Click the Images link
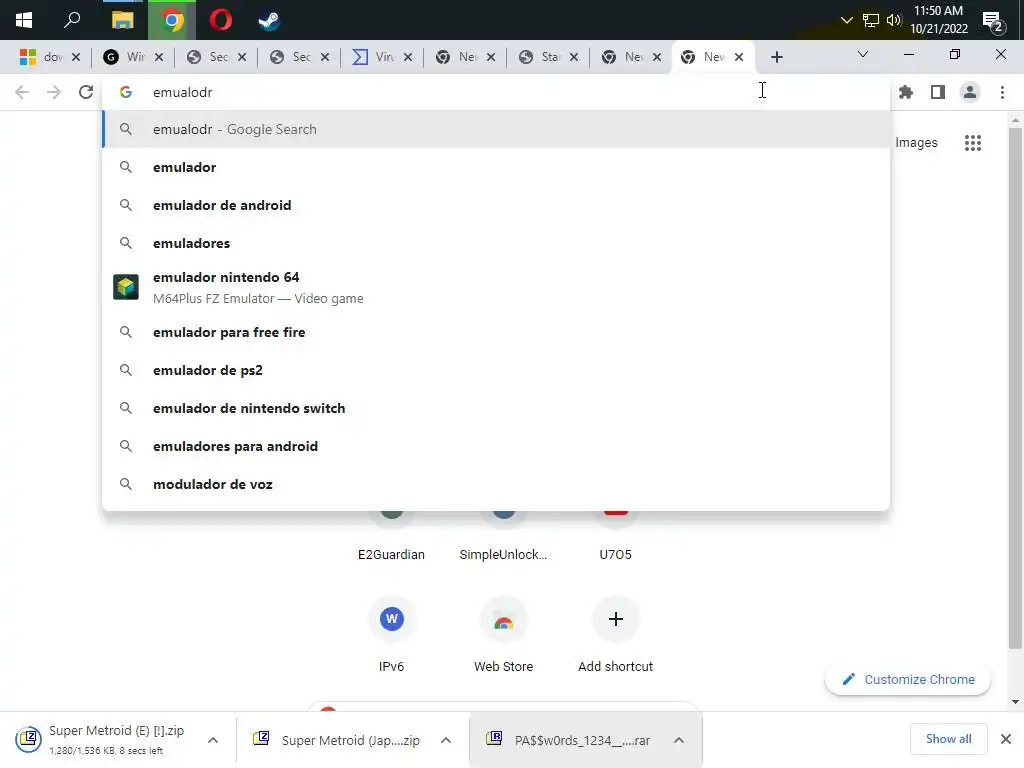This screenshot has width=1024, height=768. (x=916, y=143)
